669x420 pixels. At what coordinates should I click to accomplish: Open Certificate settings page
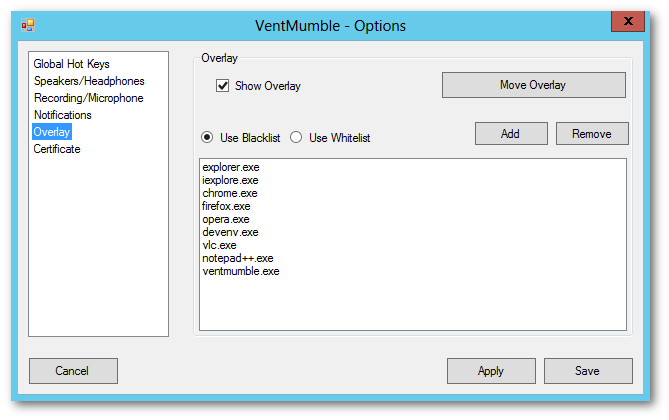tap(57, 149)
